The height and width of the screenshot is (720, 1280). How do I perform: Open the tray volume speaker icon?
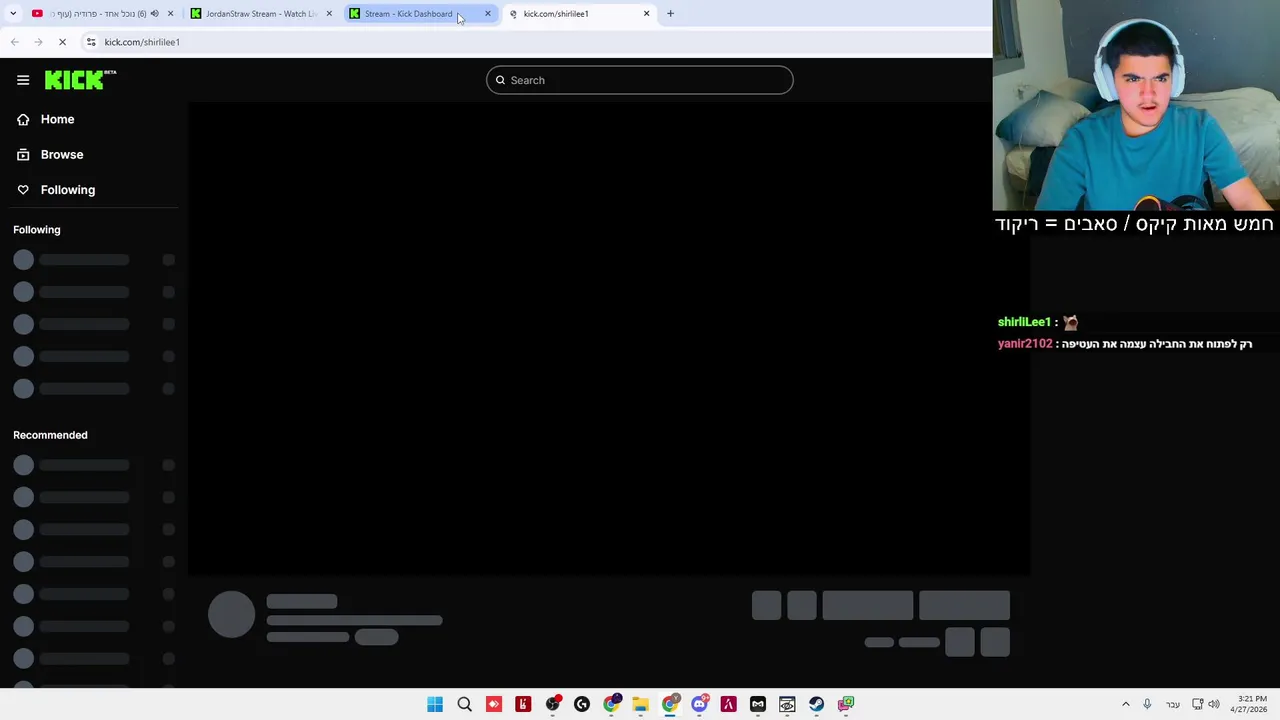1214,704
